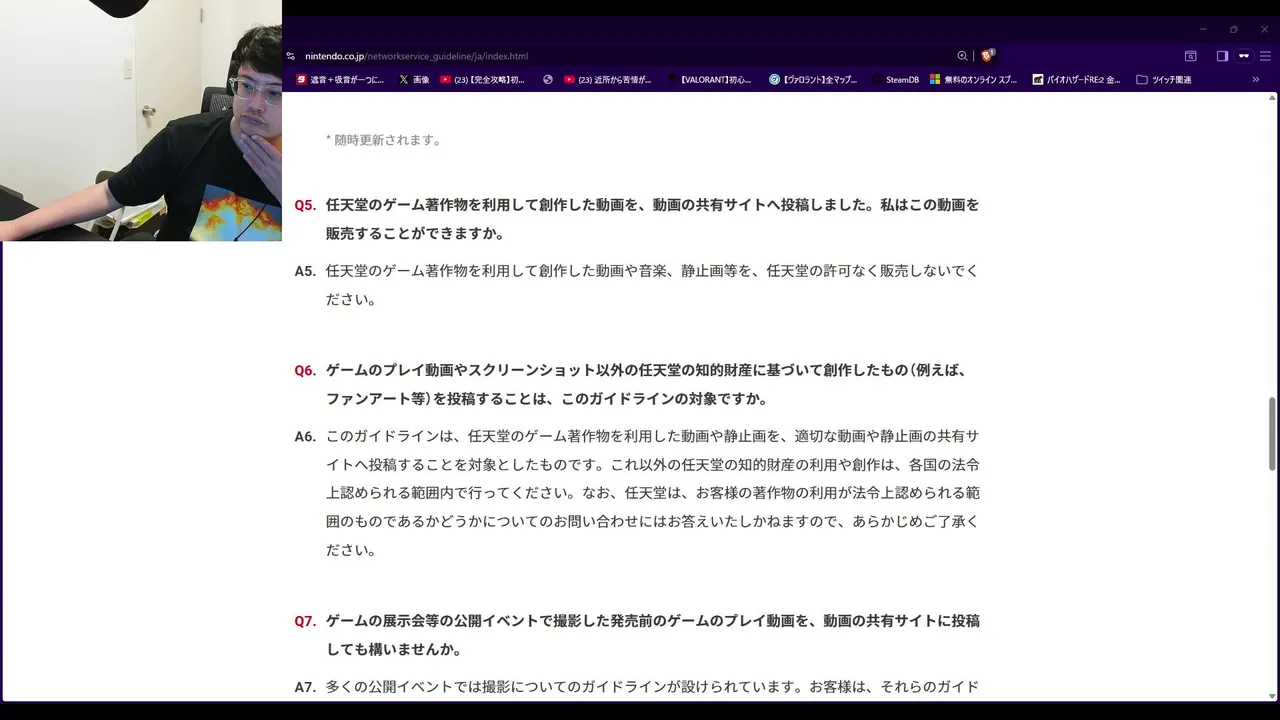Viewport: 1280px width, 720px height.
Task: Click the globe icon bookmark
Action: pos(548,79)
